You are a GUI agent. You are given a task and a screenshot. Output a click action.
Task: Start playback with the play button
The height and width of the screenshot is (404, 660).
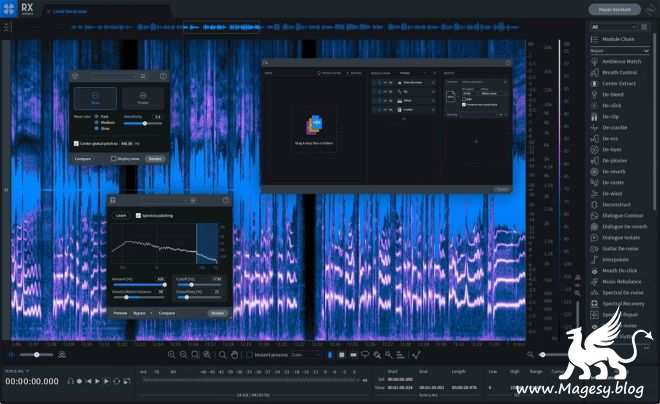(98, 381)
